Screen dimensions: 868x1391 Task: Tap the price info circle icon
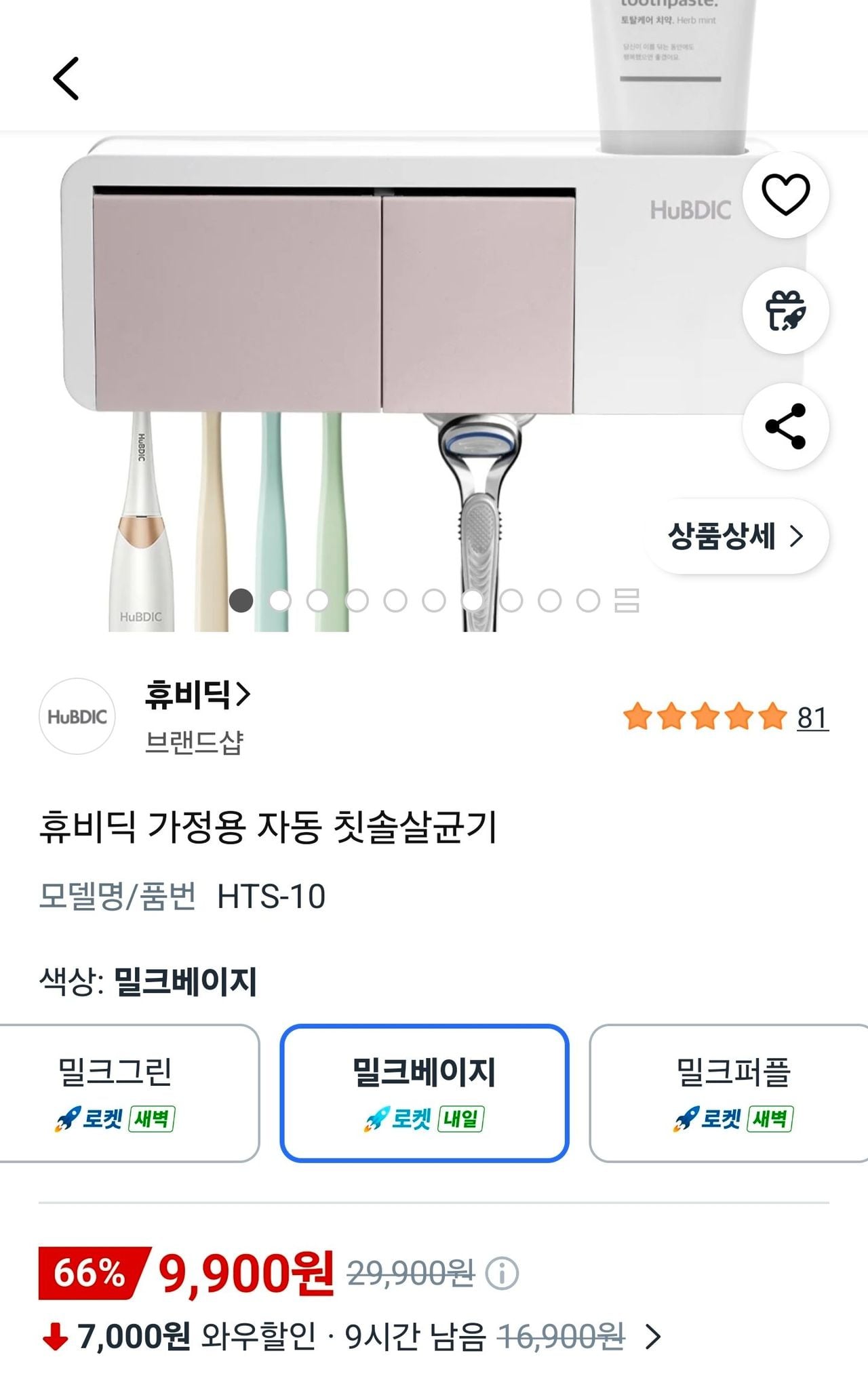point(502,1274)
